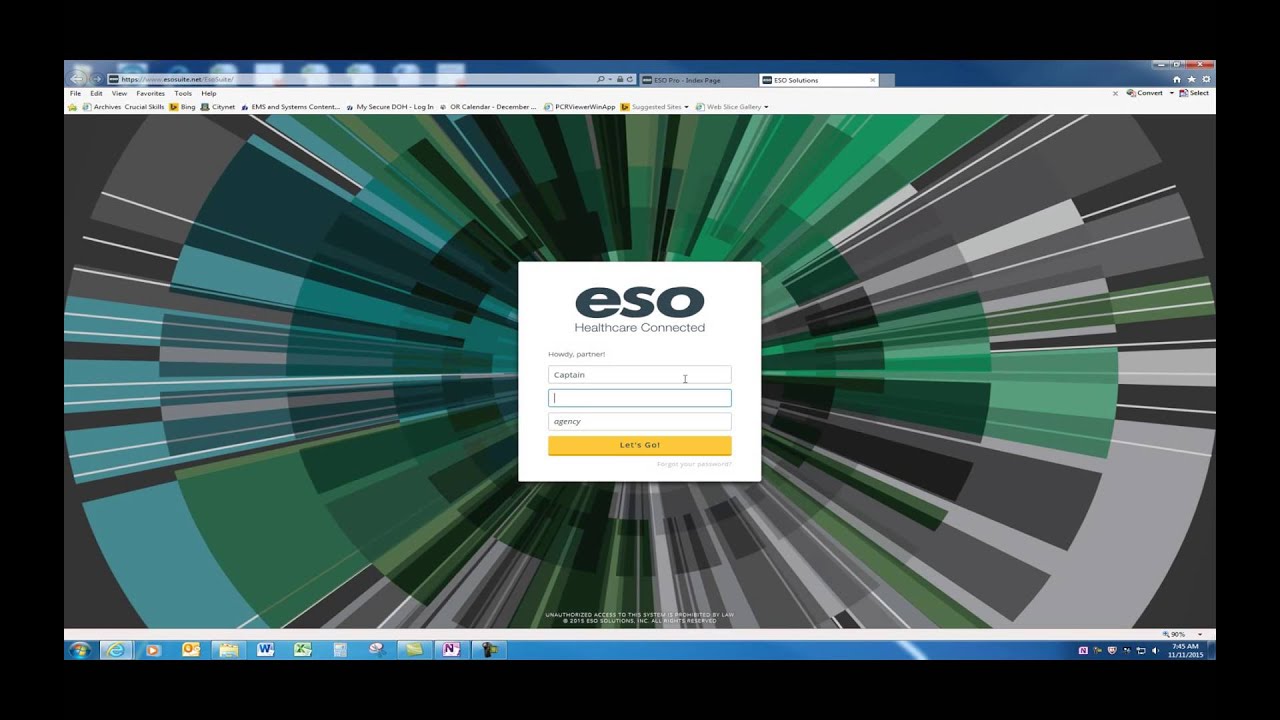The width and height of the screenshot is (1280, 720).
Task: Click the agency input field
Action: pyautogui.click(x=640, y=421)
